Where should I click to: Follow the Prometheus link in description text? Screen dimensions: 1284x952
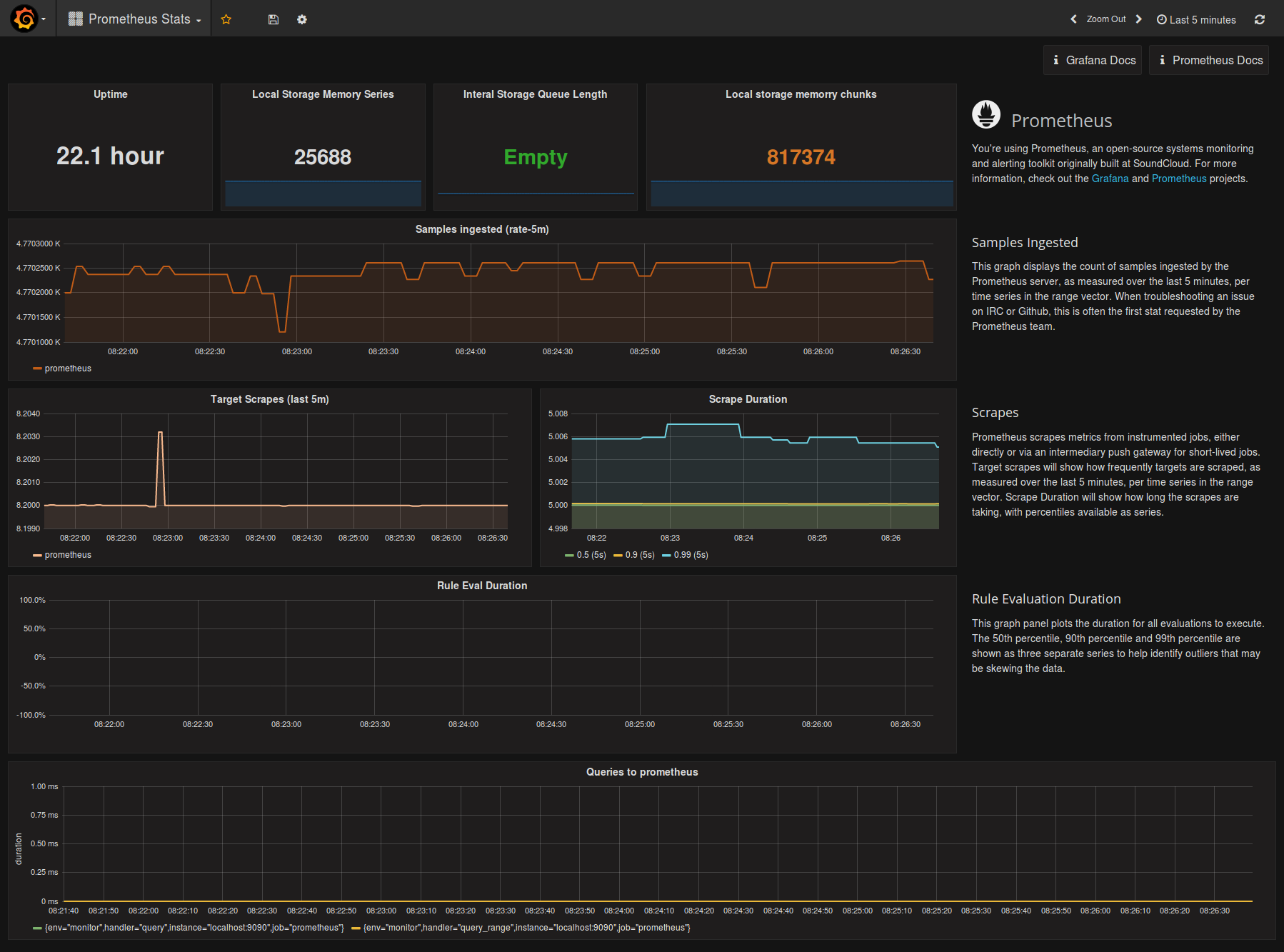pyautogui.click(x=1178, y=179)
